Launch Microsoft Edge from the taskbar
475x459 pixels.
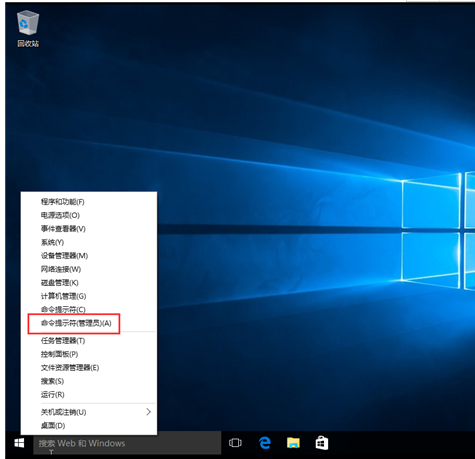[x=265, y=443]
